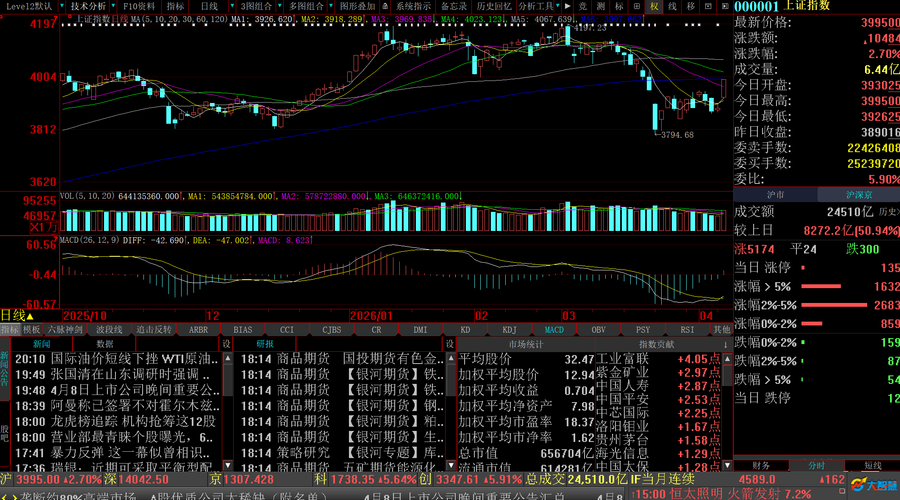Select the 模板 tab below chart

click(x=32, y=330)
